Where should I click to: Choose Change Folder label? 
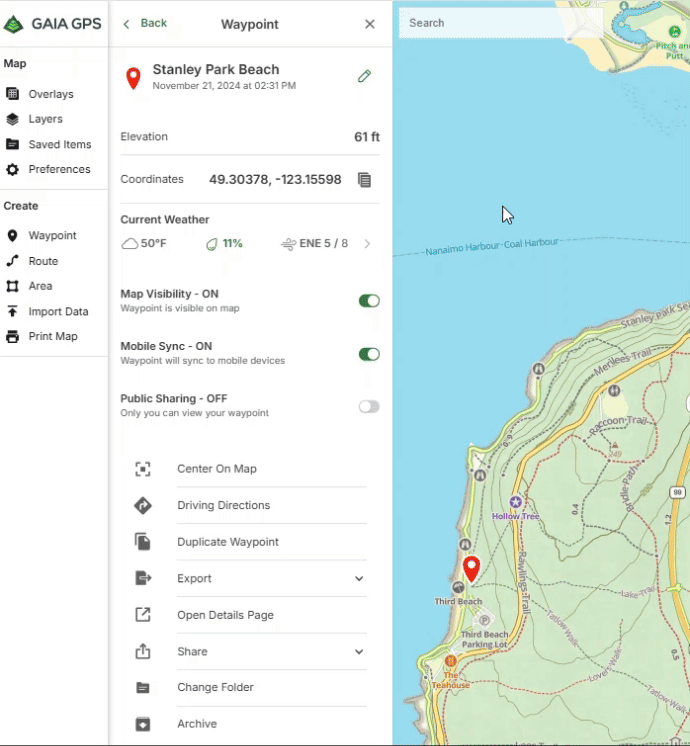pos(216,687)
